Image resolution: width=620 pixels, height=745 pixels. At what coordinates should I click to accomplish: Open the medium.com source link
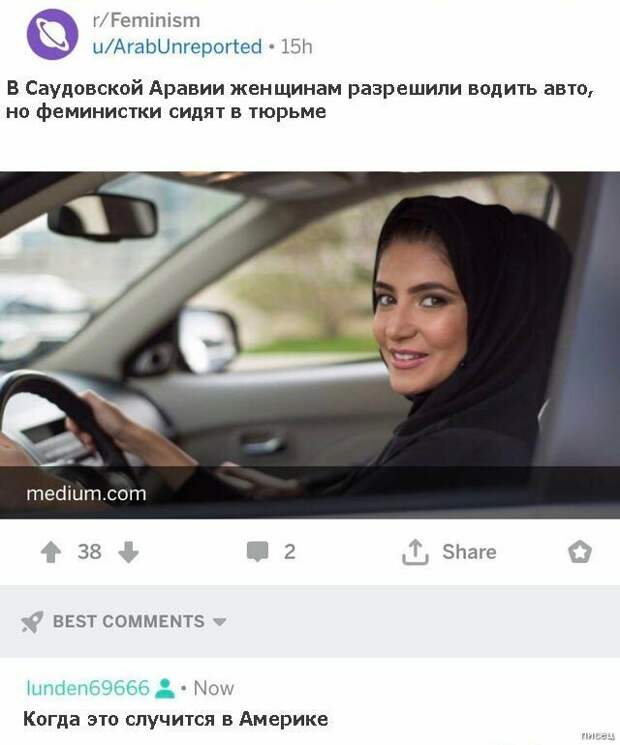[86, 494]
